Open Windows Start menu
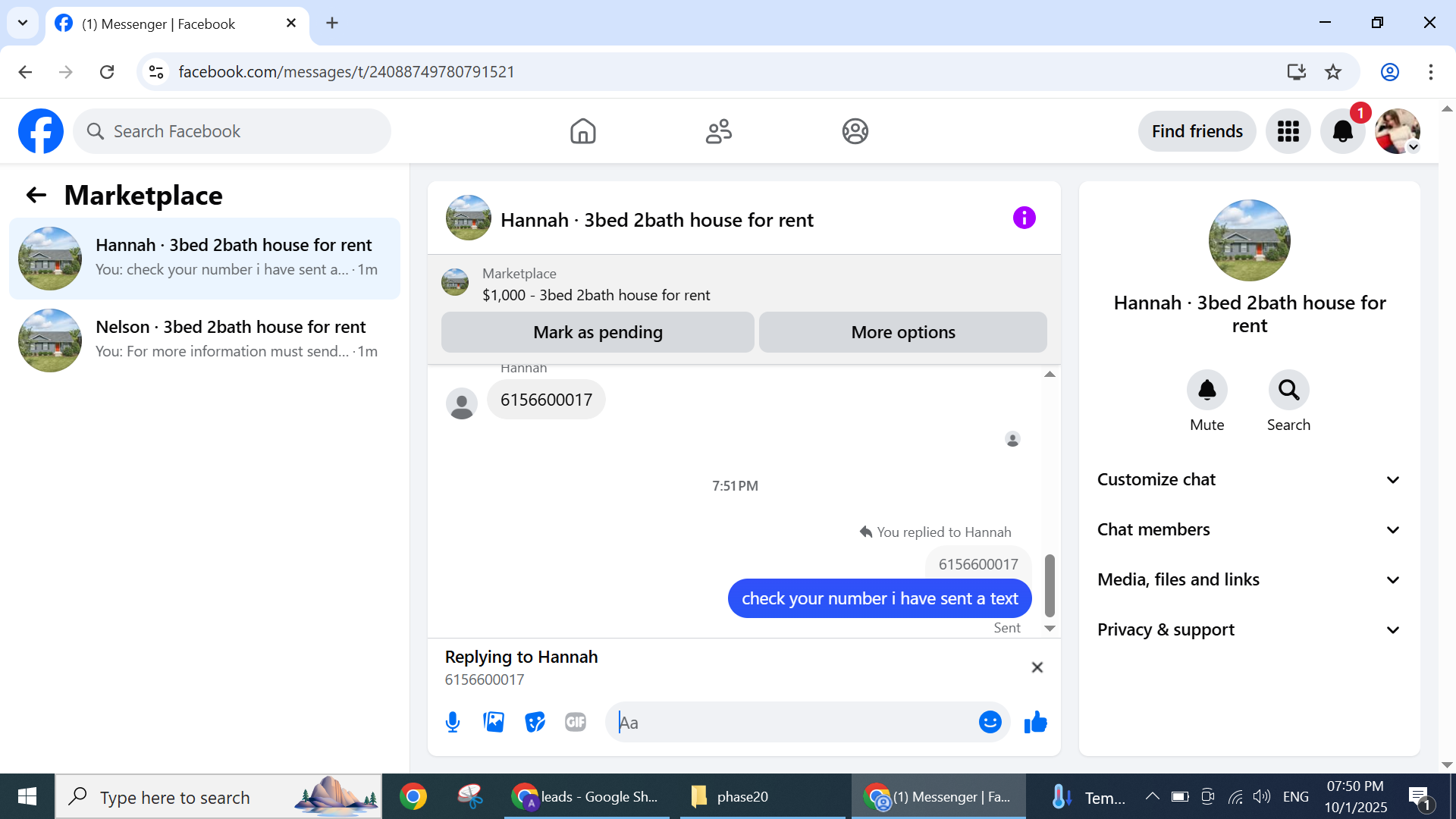The height and width of the screenshot is (819, 1456). (x=27, y=796)
